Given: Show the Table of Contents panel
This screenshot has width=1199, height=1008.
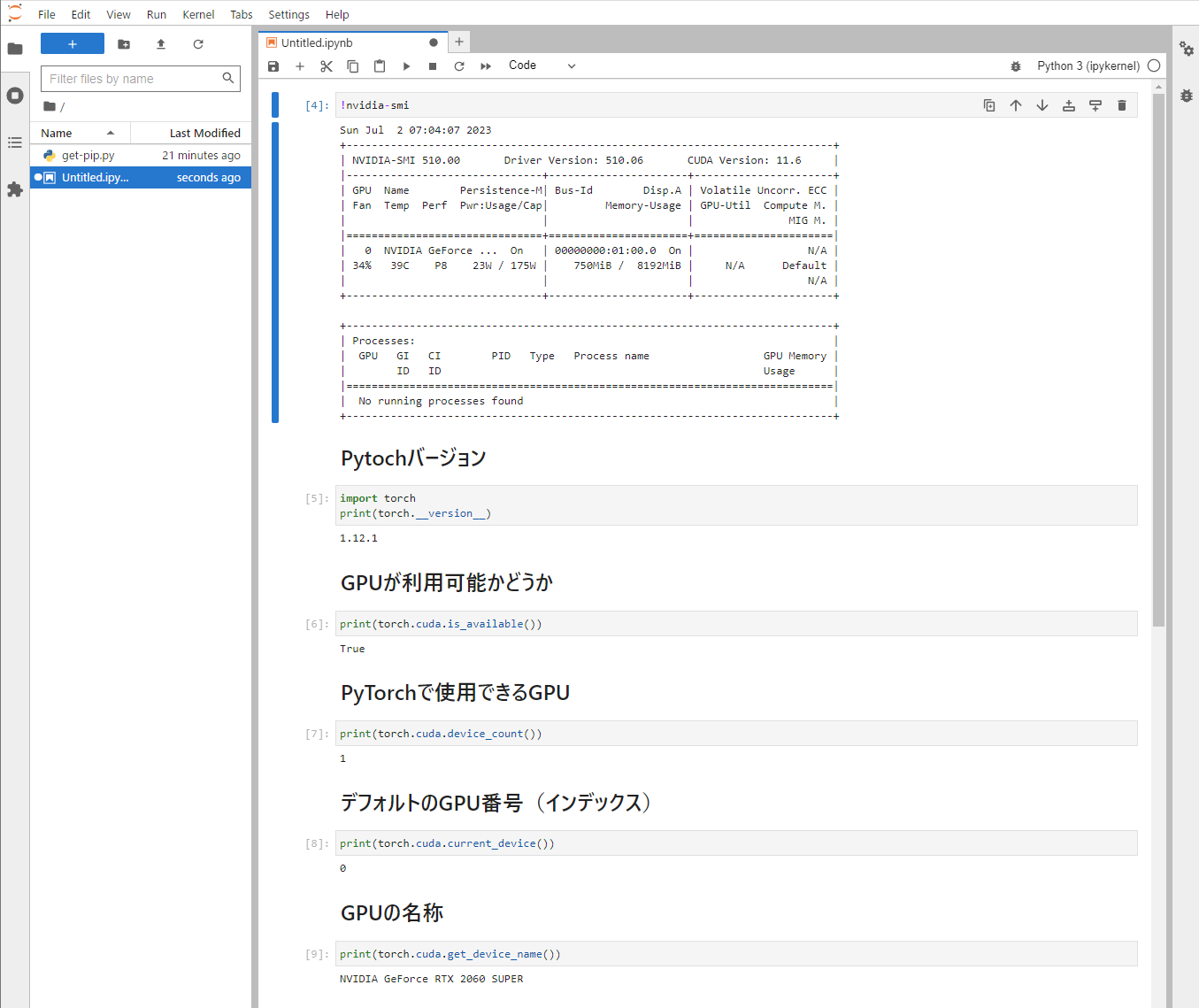Looking at the screenshot, I should pos(15,142).
